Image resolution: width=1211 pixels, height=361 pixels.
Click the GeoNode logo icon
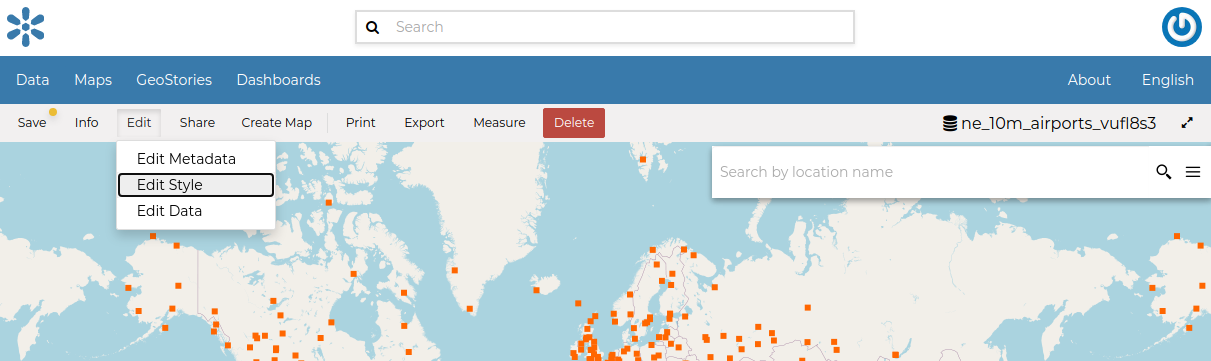pos(26,27)
